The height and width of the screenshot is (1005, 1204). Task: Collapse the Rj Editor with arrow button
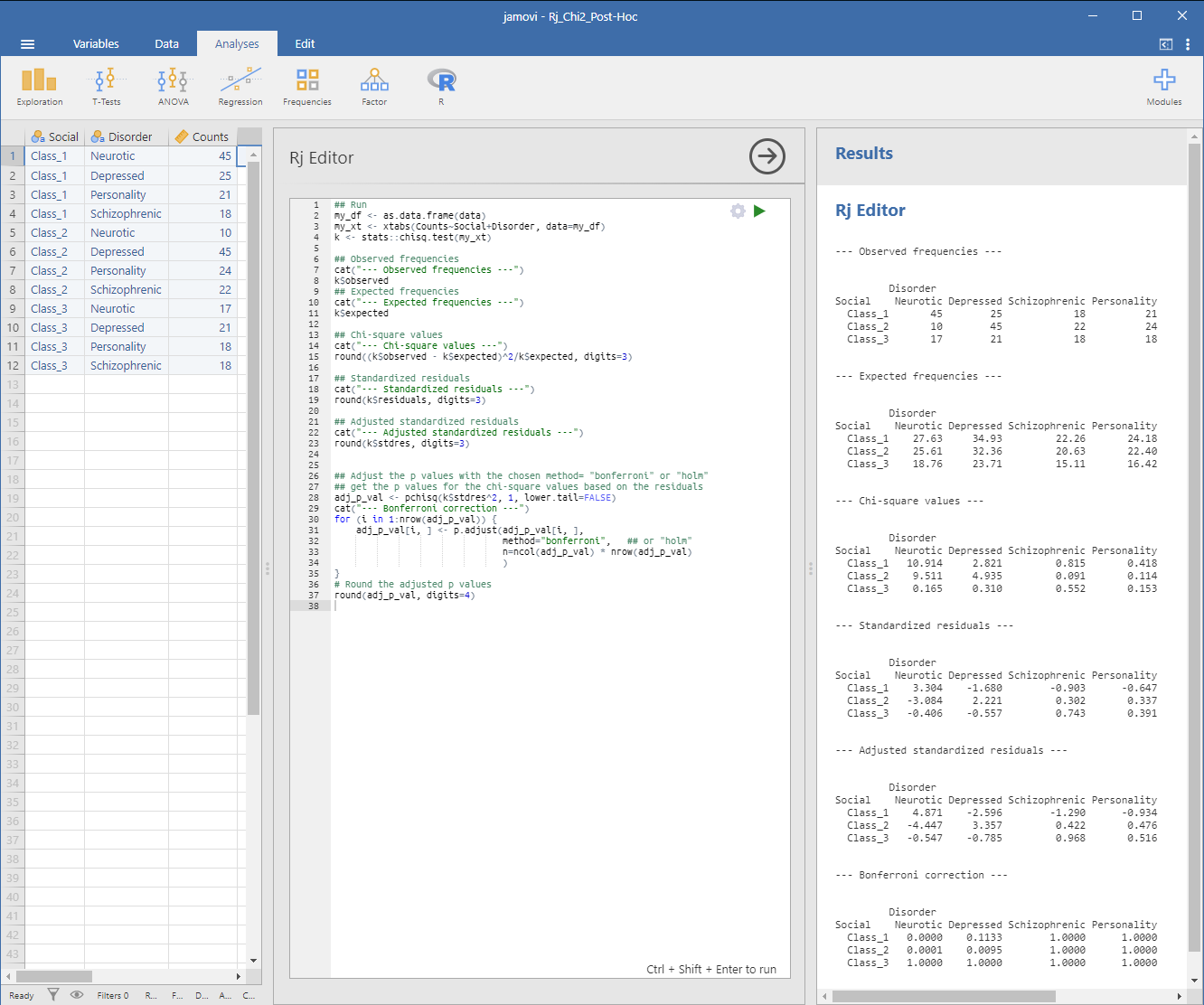pyautogui.click(x=767, y=157)
